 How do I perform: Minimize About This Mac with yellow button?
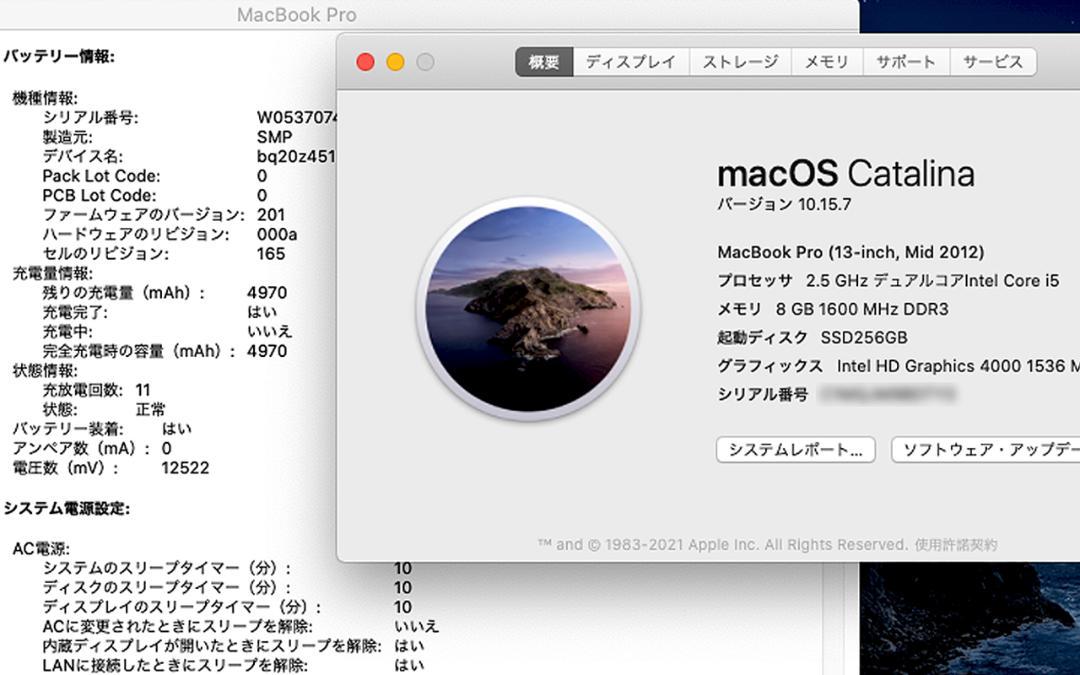pos(395,62)
